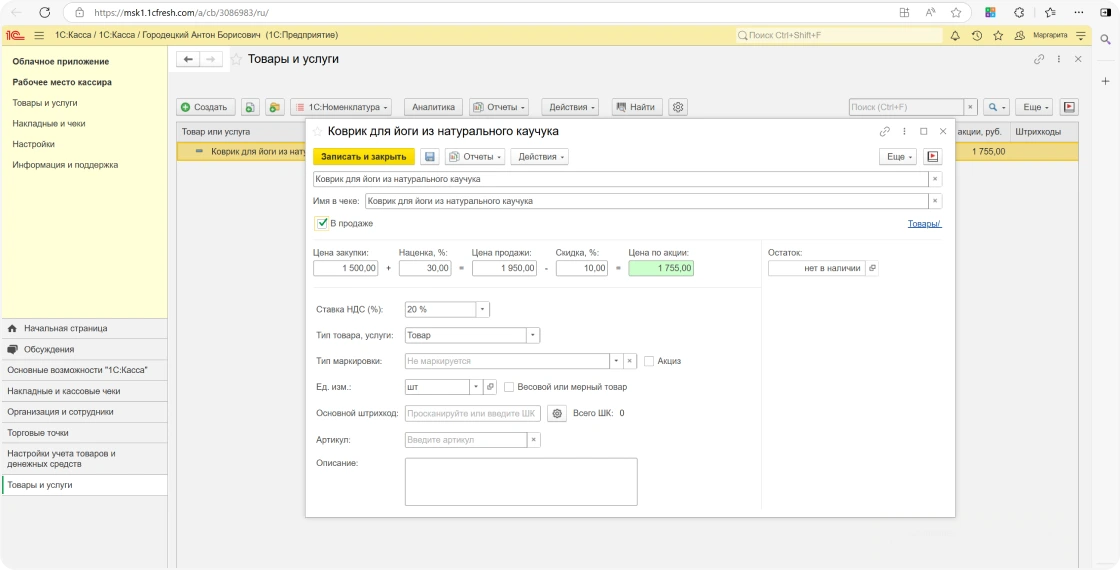Open the Отчеты dropdown in item dialog
Viewport: 1120px width, 570px height.
[x=475, y=156]
